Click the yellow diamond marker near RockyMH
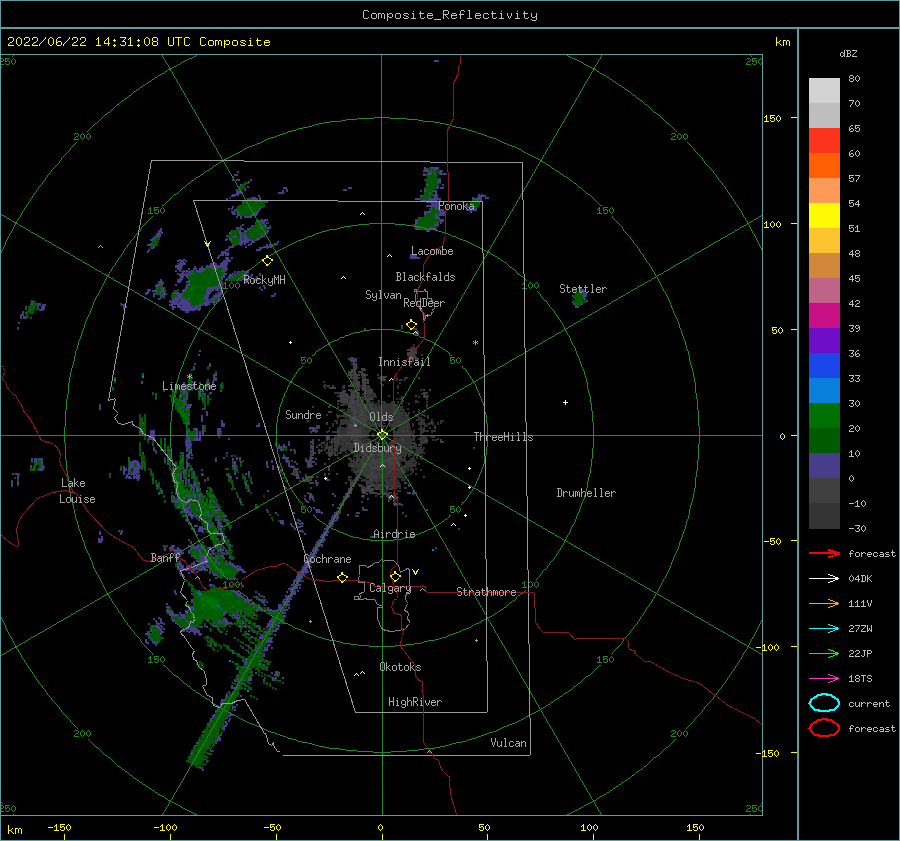The height and width of the screenshot is (841, 900). tap(267, 261)
